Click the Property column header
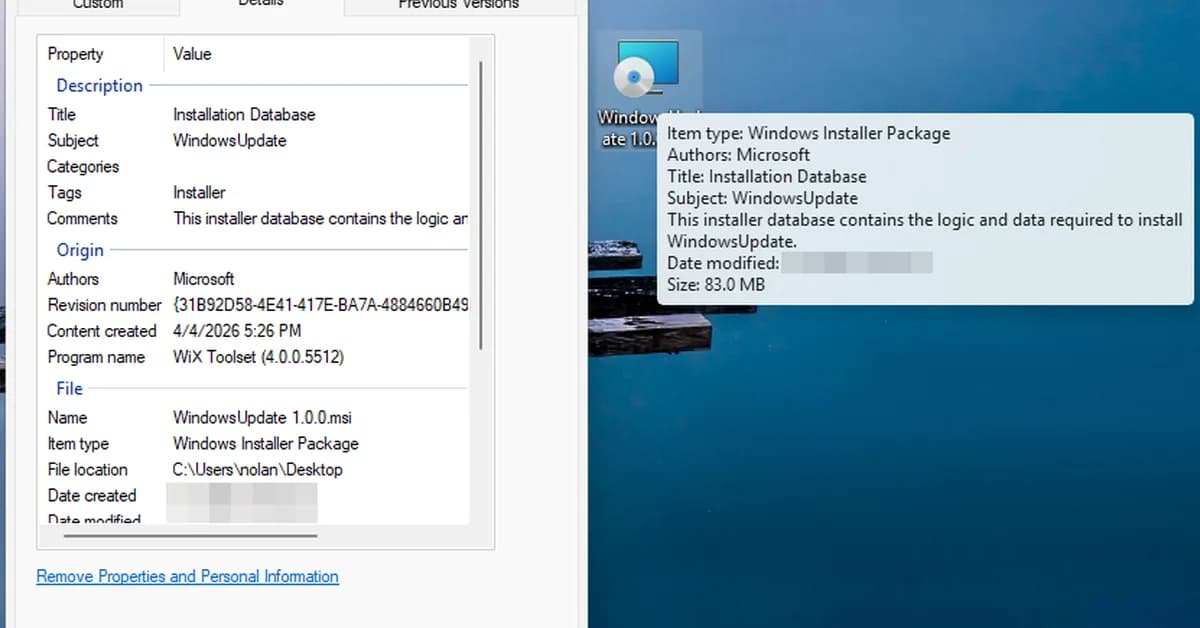The height and width of the screenshot is (628, 1200). tap(75, 54)
